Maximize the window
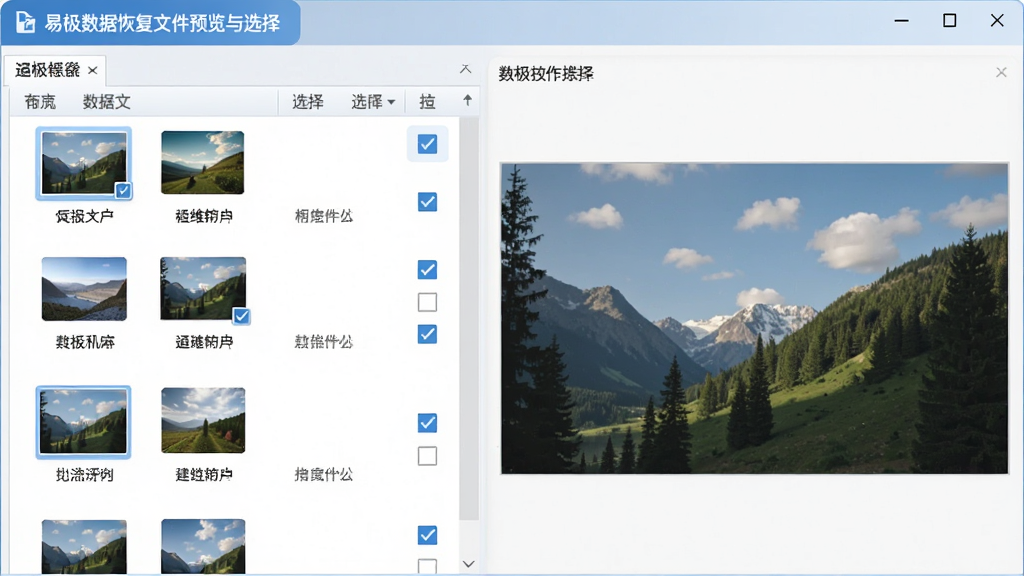1024x576 pixels. [x=950, y=21]
